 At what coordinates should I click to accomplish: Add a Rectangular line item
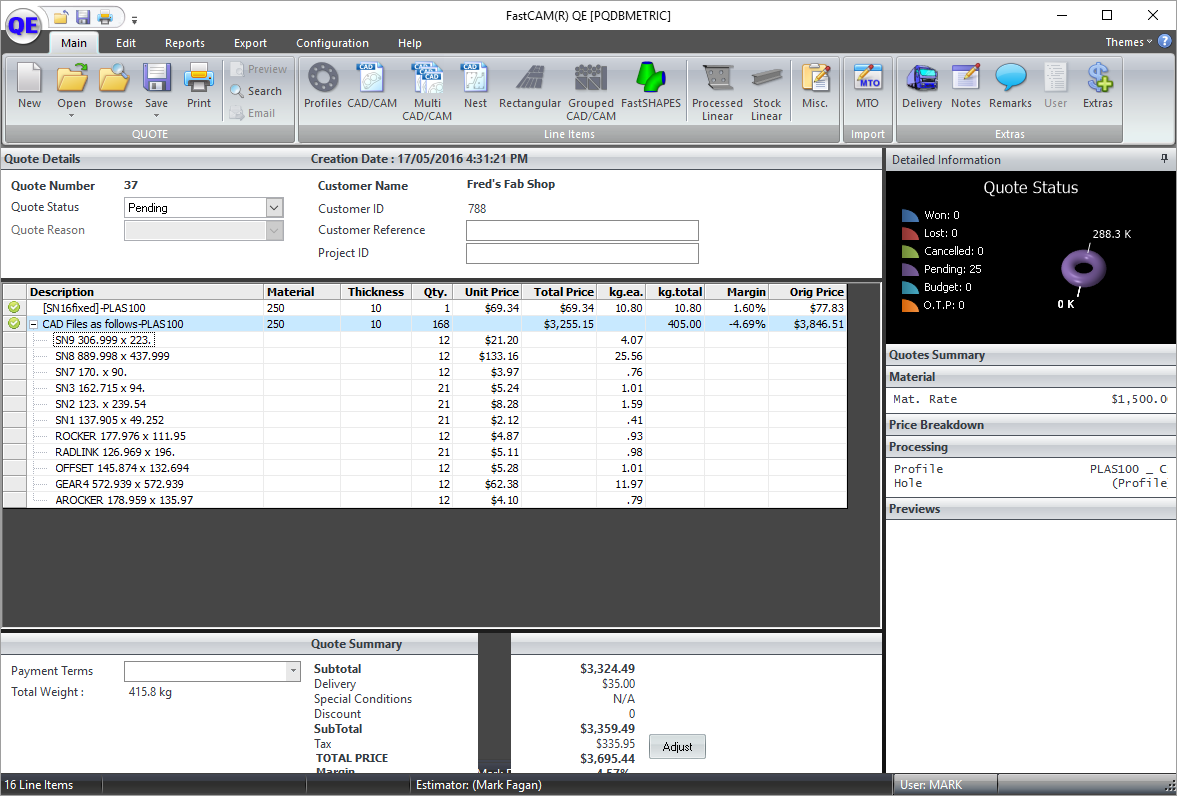coord(530,86)
